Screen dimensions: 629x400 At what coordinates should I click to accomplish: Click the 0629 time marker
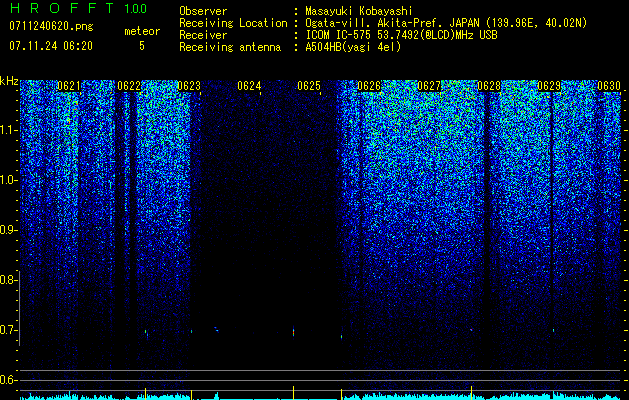tap(549, 86)
